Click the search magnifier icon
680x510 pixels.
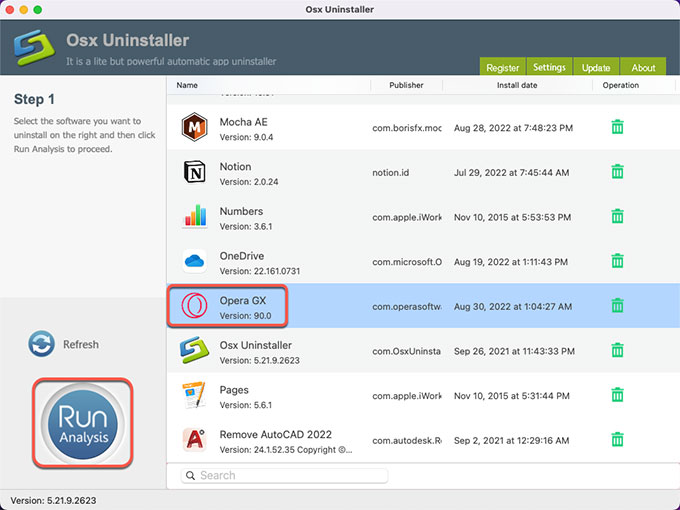click(x=190, y=476)
